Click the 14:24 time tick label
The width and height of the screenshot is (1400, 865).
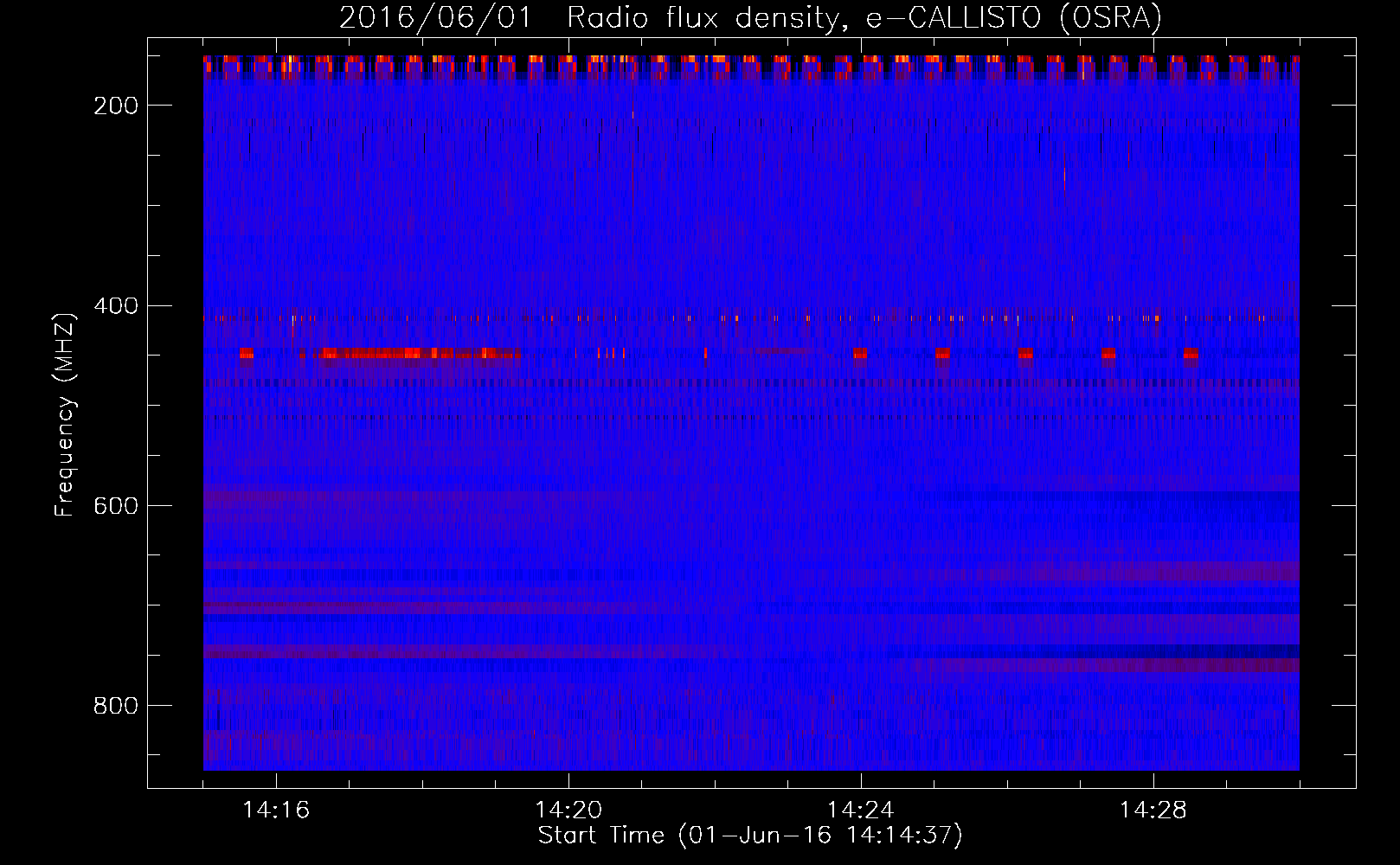pos(861,811)
